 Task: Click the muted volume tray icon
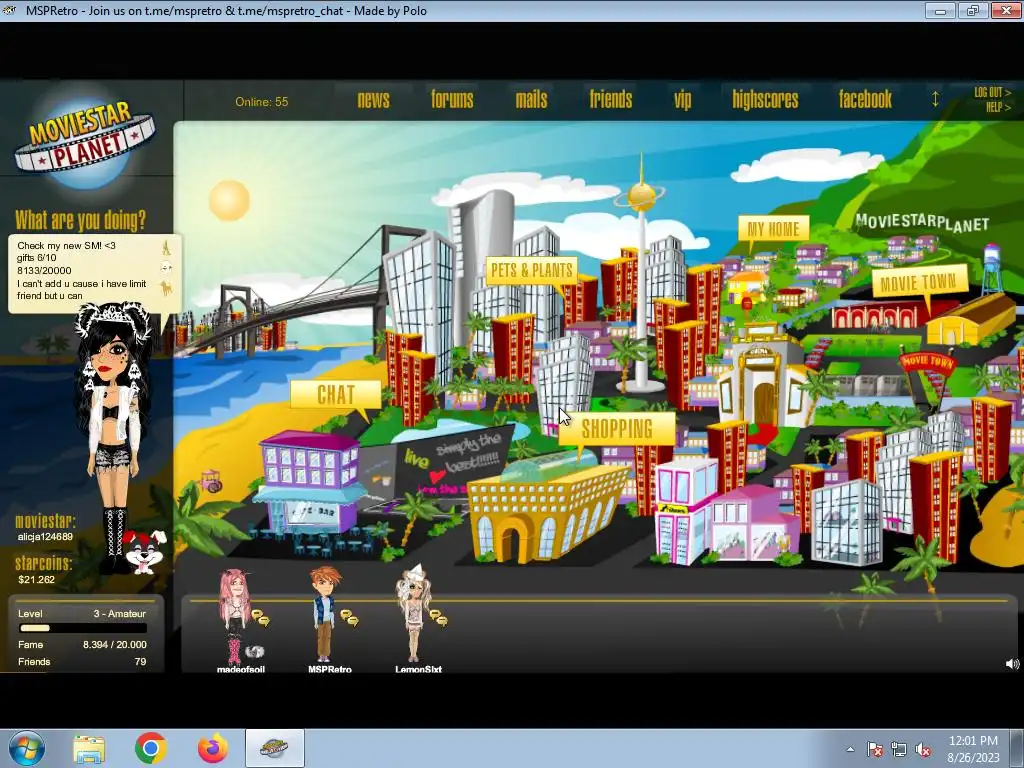coord(922,749)
